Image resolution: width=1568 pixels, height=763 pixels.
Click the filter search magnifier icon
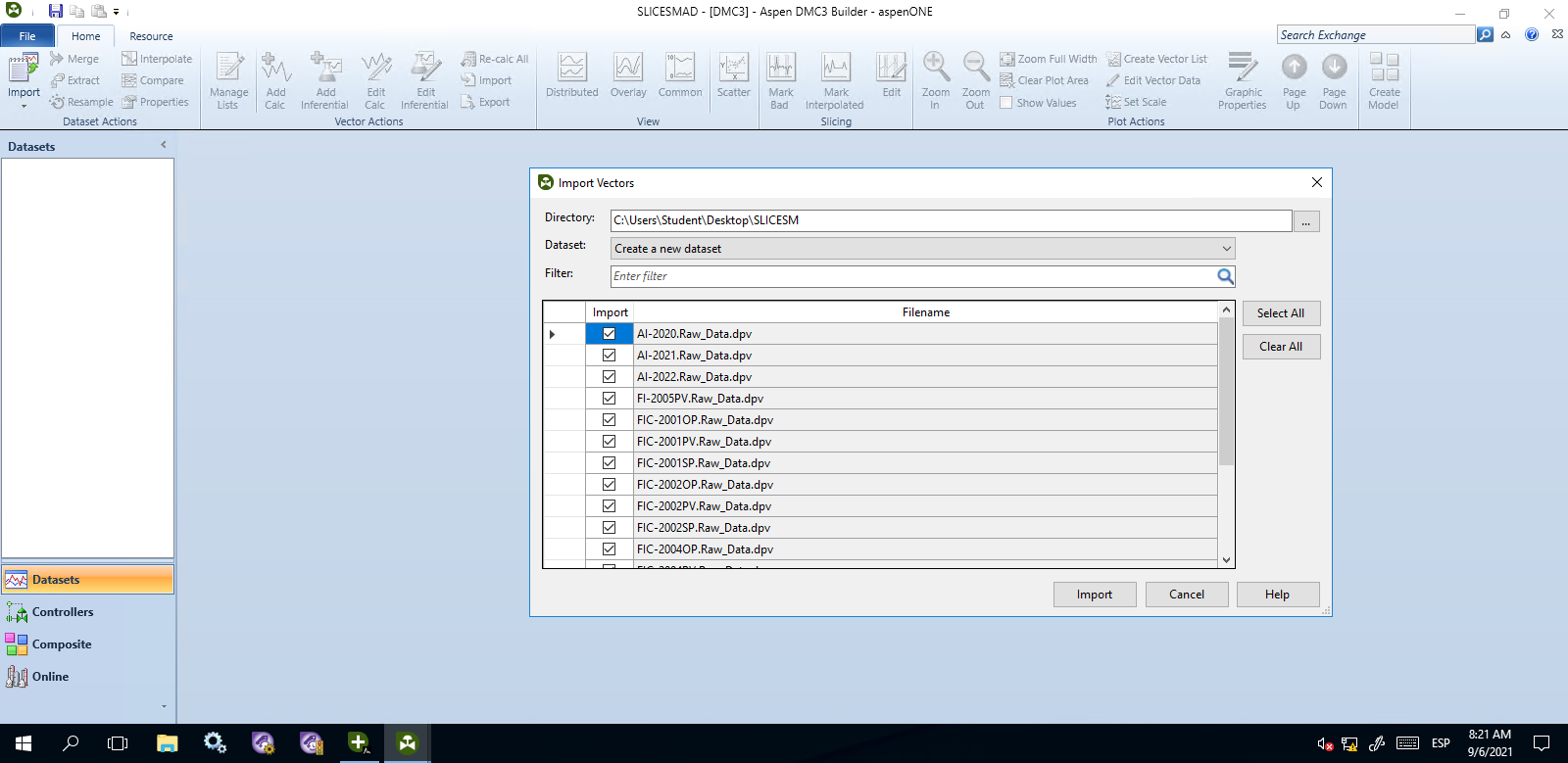pos(1225,276)
